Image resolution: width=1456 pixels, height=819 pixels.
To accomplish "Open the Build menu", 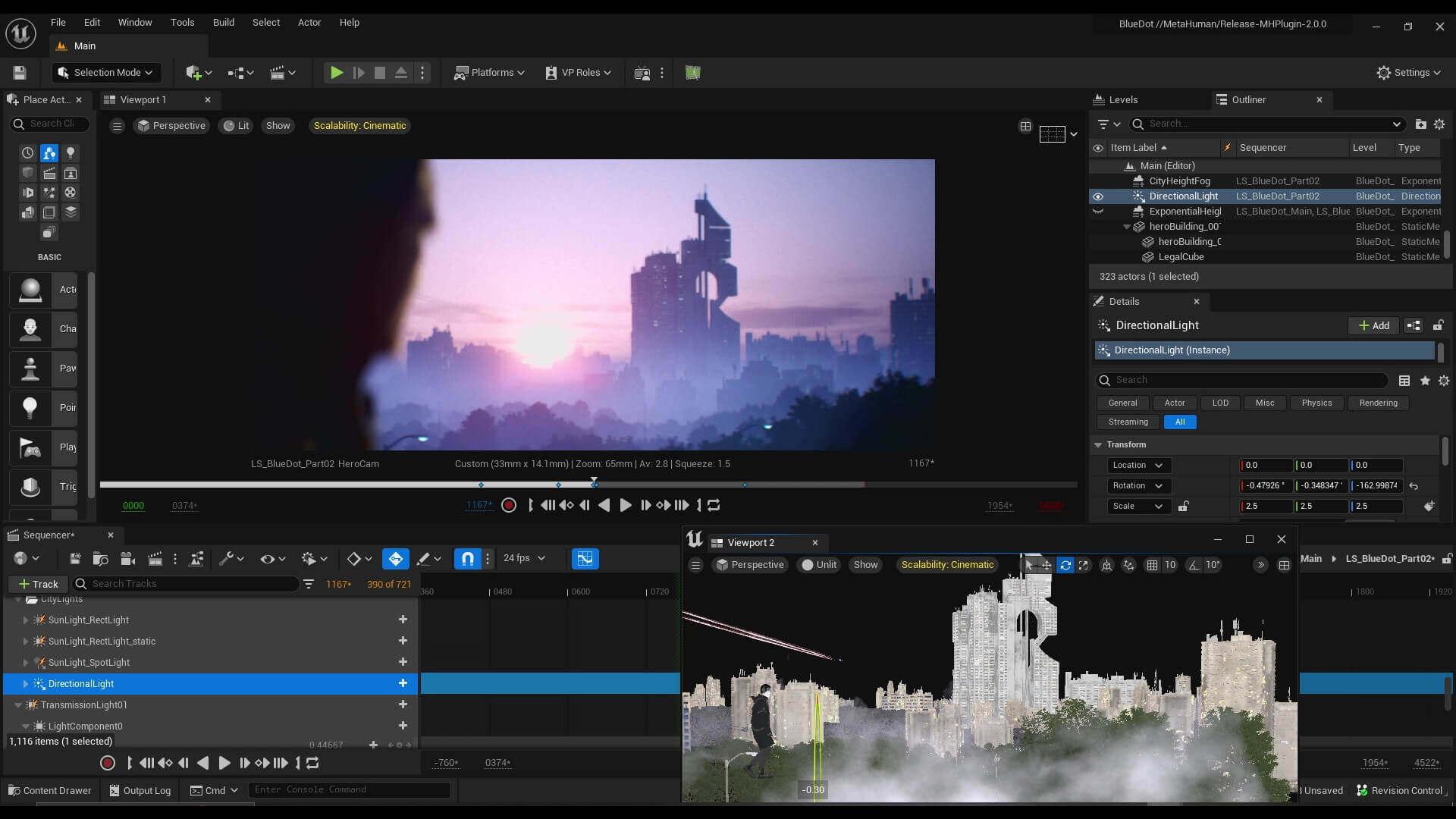I will point(223,22).
